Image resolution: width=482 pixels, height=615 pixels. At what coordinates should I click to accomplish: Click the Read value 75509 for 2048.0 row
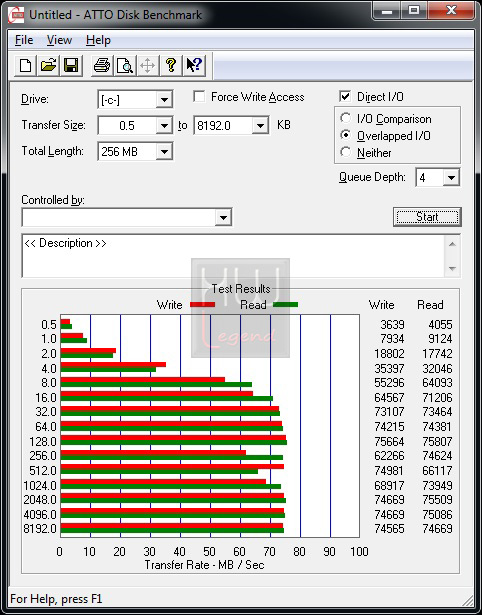pyautogui.click(x=437, y=500)
